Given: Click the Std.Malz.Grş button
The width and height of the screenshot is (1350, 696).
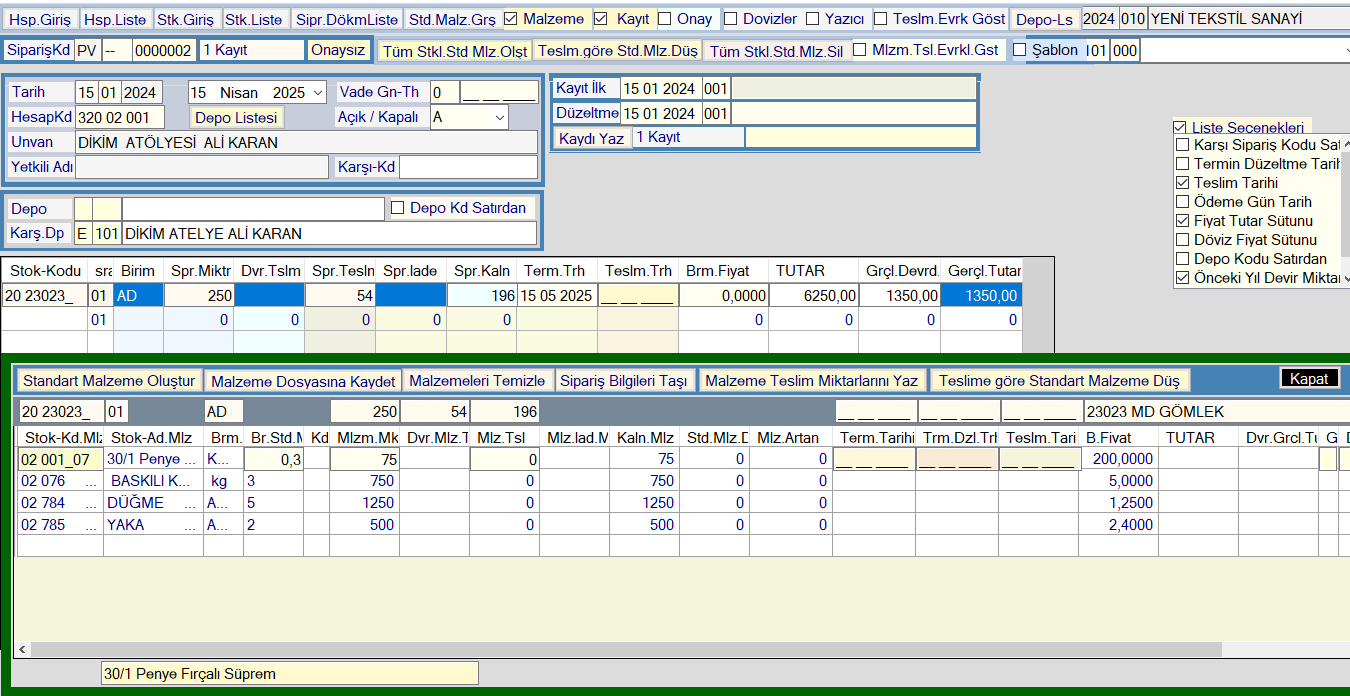Looking at the screenshot, I should (x=452, y=19).
